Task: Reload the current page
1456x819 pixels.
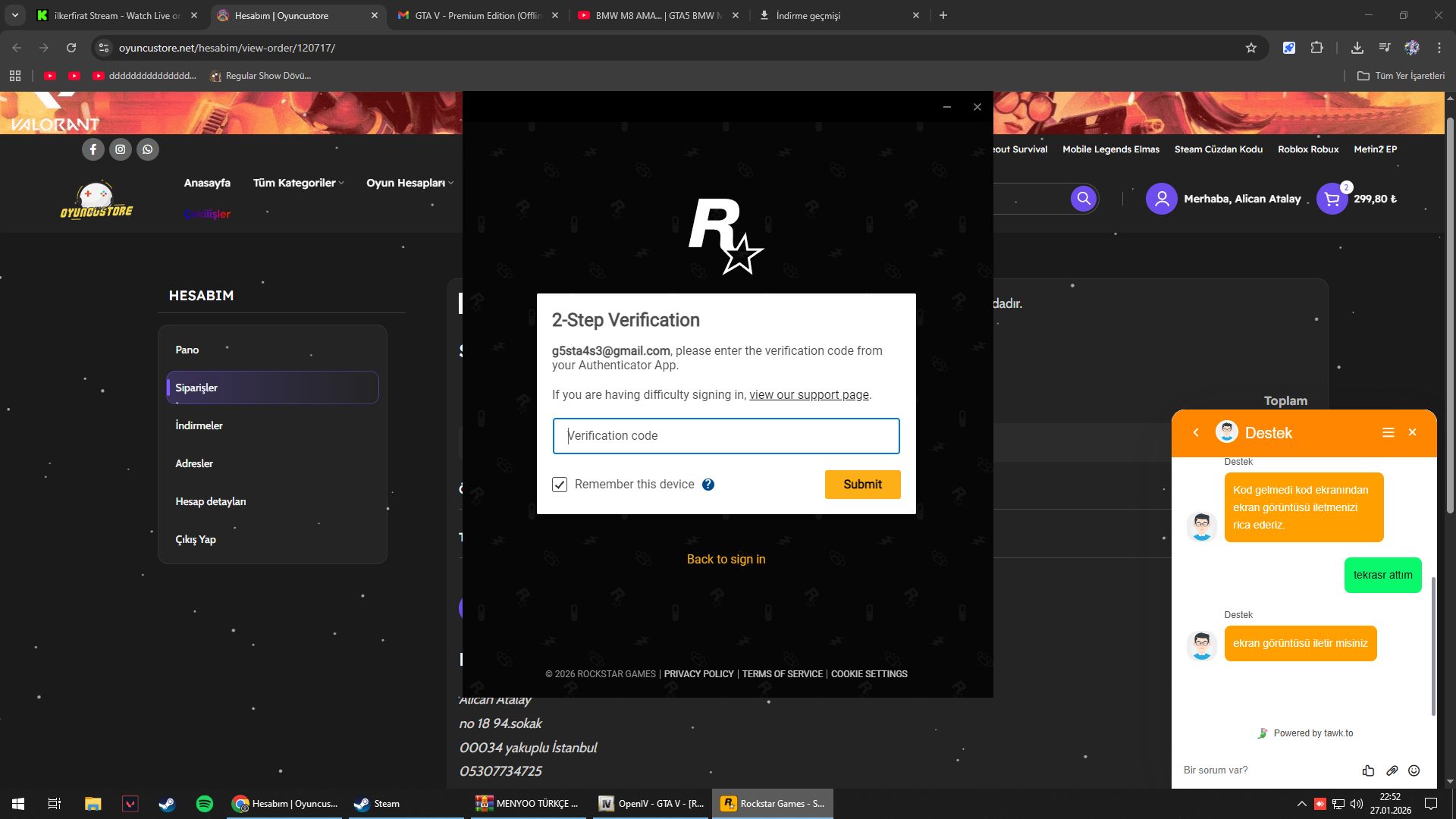Action: coord(71,48)
